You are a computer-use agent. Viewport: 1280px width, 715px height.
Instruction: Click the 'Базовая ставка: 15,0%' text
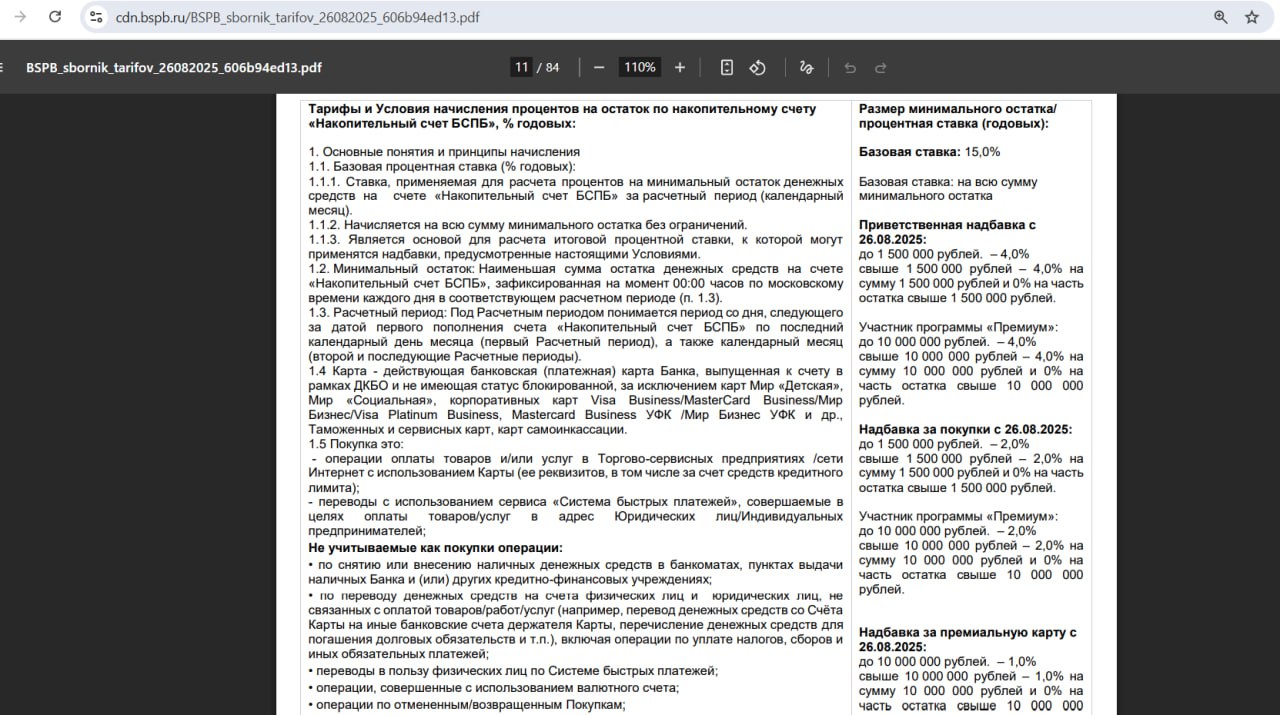click(x=929, y=152)
